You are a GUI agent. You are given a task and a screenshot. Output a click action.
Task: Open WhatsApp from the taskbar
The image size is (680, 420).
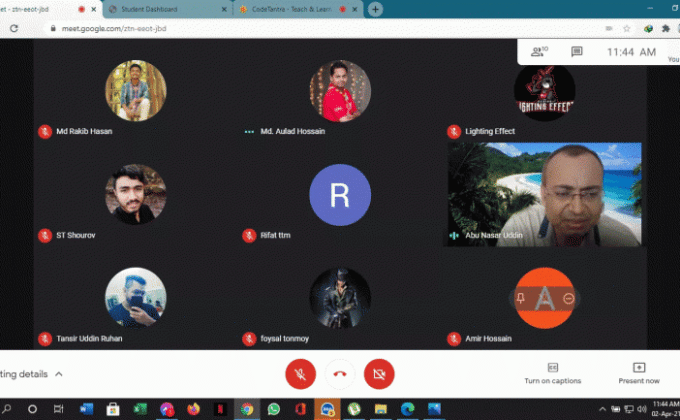[274, 409]
